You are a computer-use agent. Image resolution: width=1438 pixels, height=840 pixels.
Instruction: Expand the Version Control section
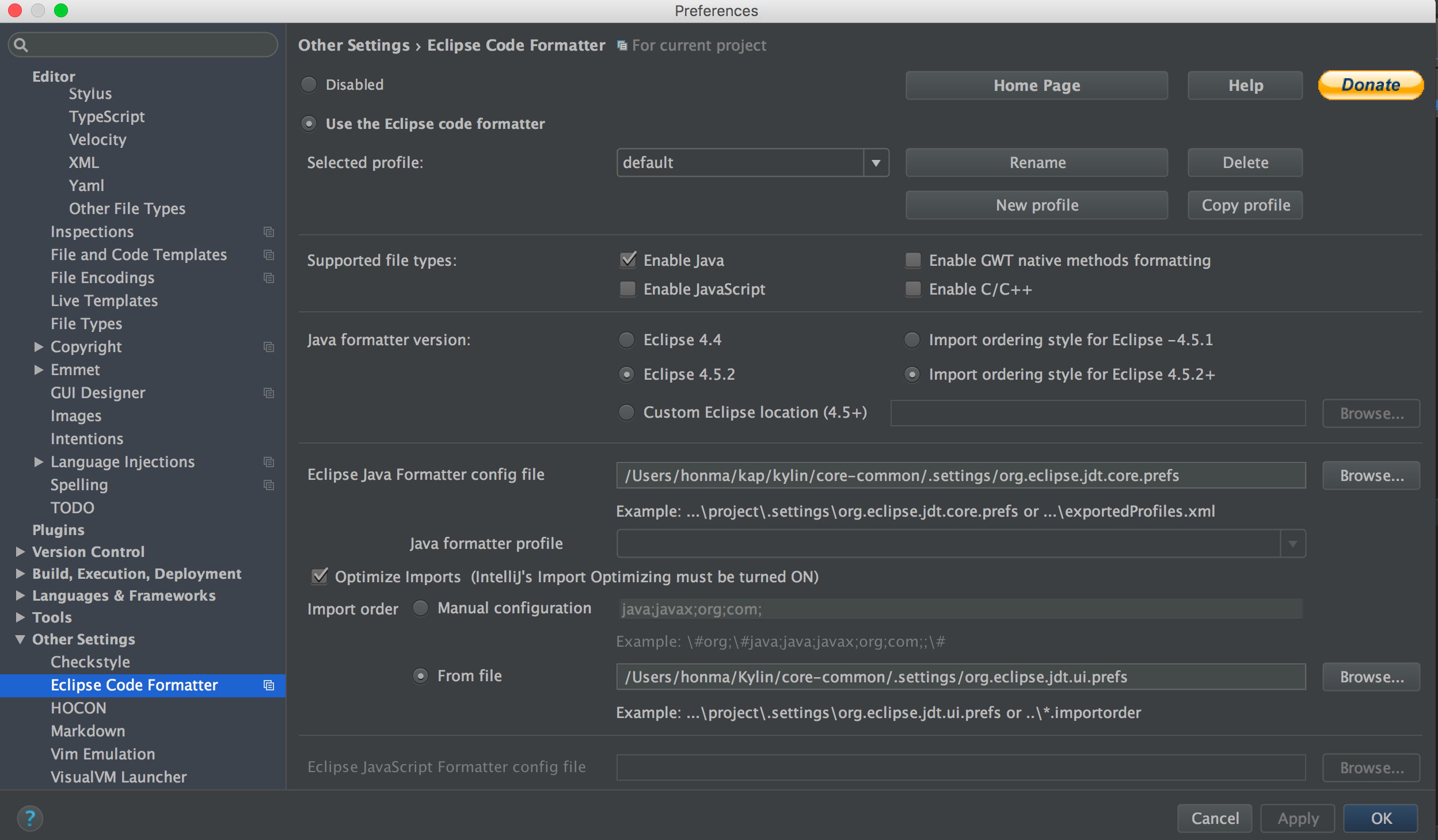click(20, 552)
